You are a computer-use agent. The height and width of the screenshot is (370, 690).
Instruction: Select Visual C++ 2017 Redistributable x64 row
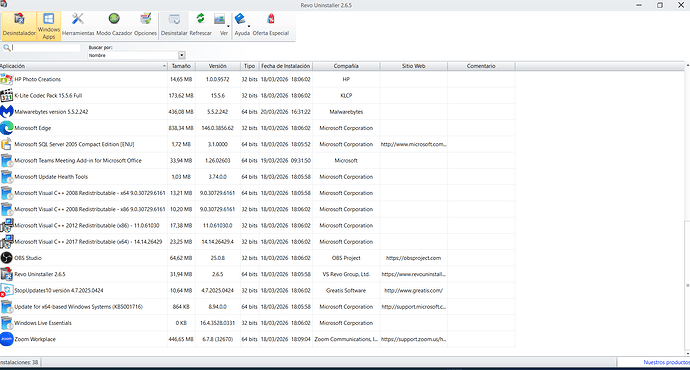tap(257, 242)
